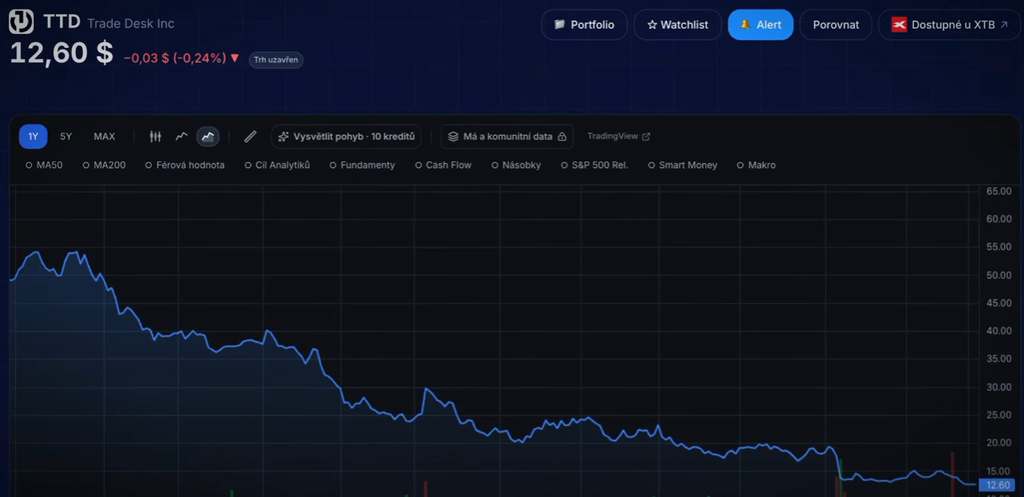Click the Trh uzavřen status badge
1024x497 pixels.
click(x=276, y=60)
